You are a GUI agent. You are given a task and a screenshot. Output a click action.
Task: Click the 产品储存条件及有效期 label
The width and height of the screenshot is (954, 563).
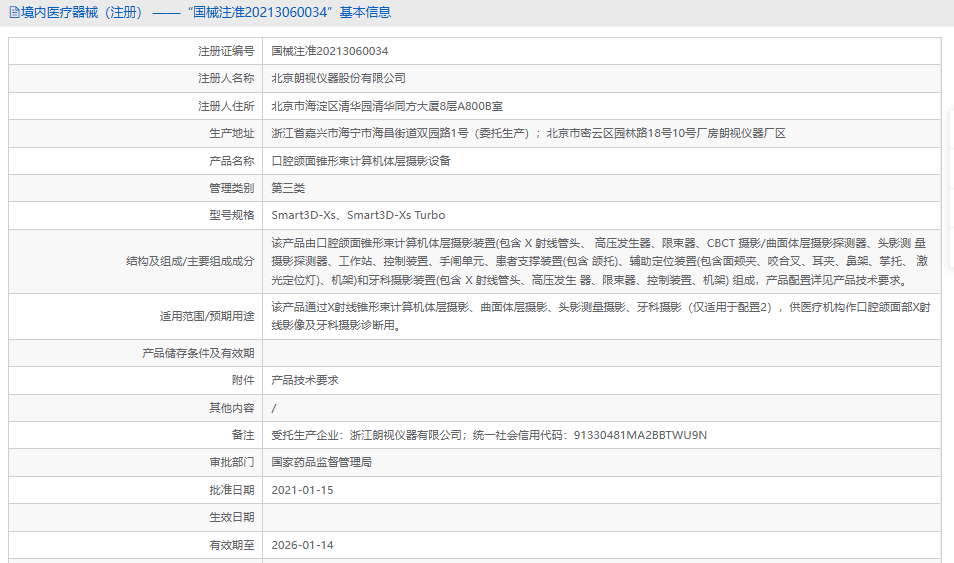click(198, 353)
